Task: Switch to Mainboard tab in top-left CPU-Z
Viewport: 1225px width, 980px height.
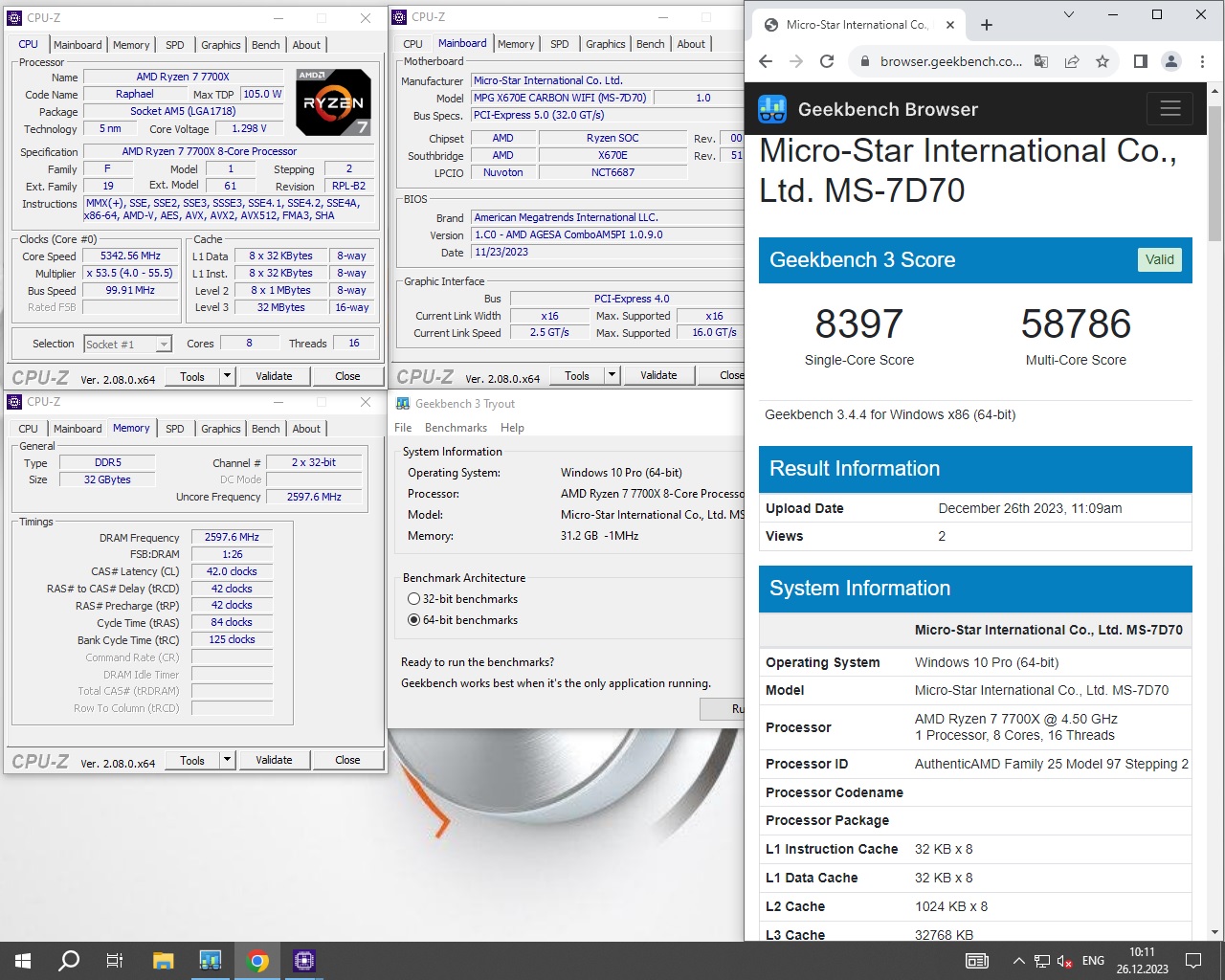Action: point(78,45)
